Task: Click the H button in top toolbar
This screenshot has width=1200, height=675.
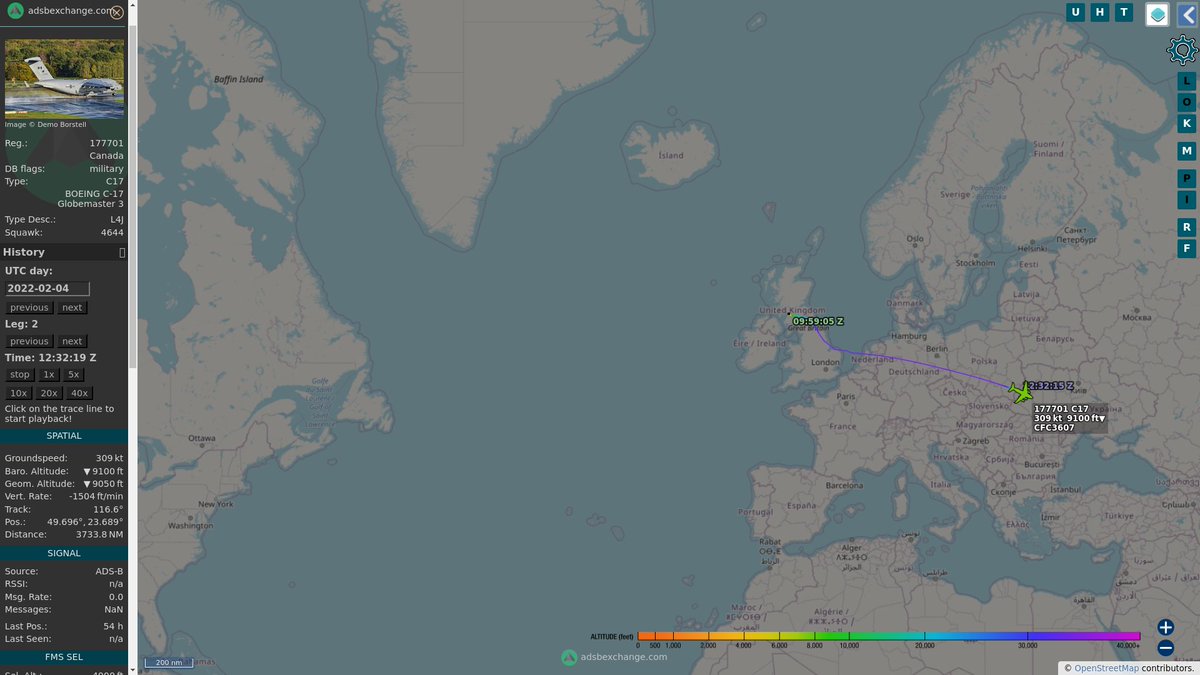Action: (x=1100, y=12)
